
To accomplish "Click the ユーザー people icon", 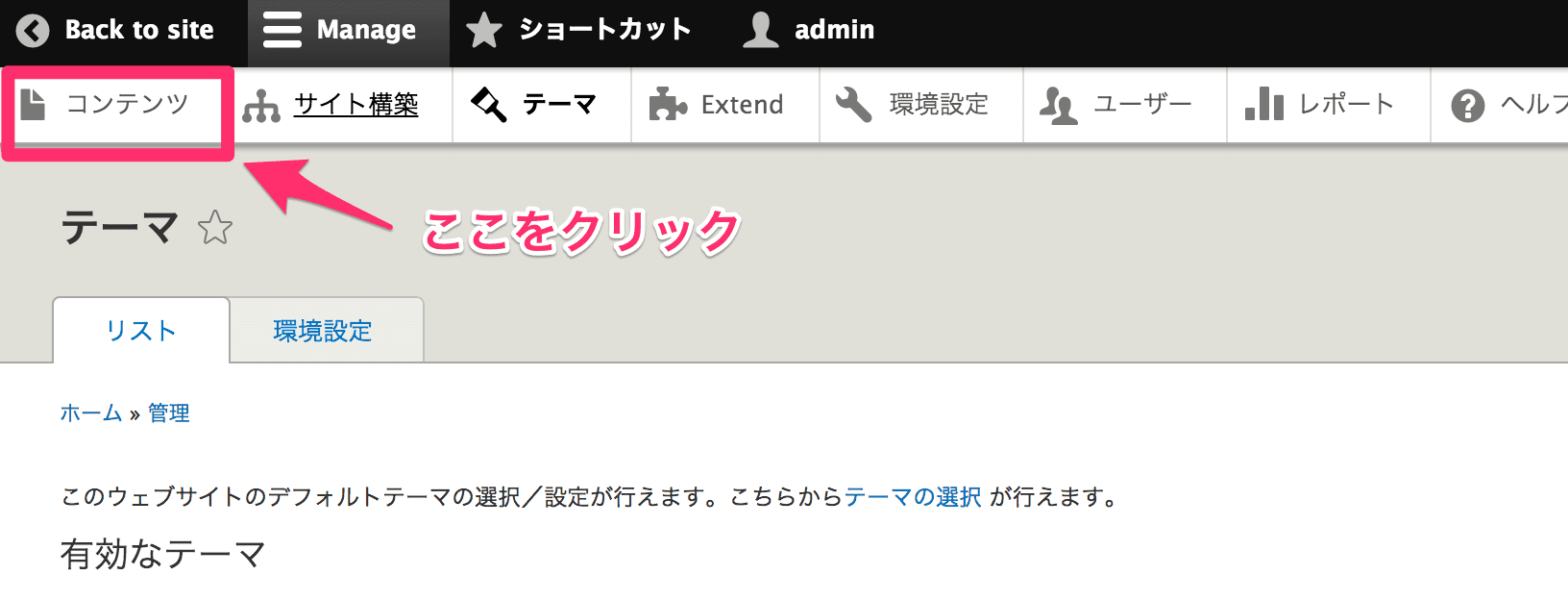I will pyautogui.click(x=1059, y=105).
